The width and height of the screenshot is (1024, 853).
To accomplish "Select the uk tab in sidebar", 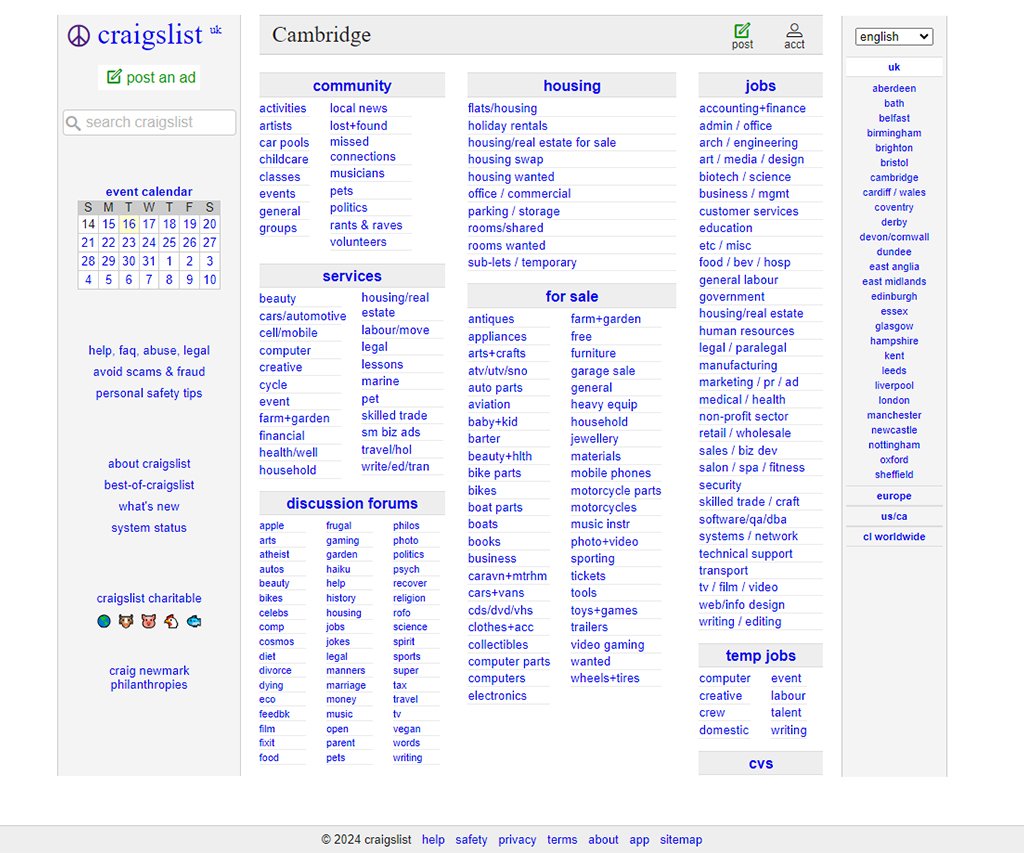I will [x=893, y=66].
